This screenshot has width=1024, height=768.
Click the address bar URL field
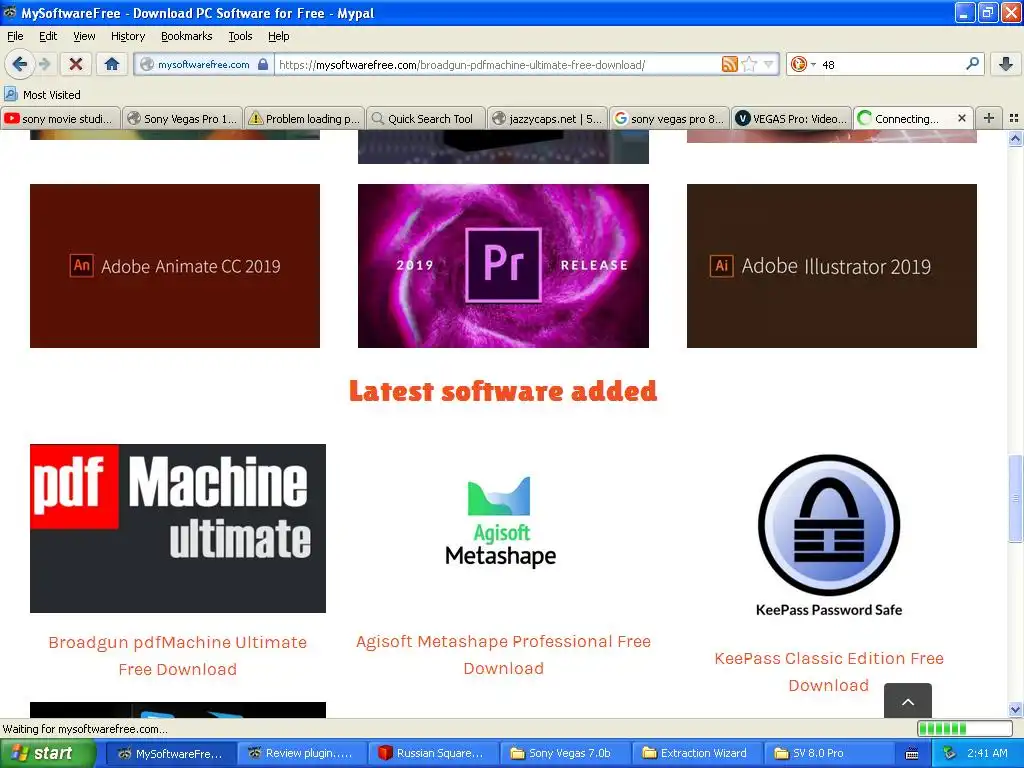pyautogui.click(x=500, y=64)
